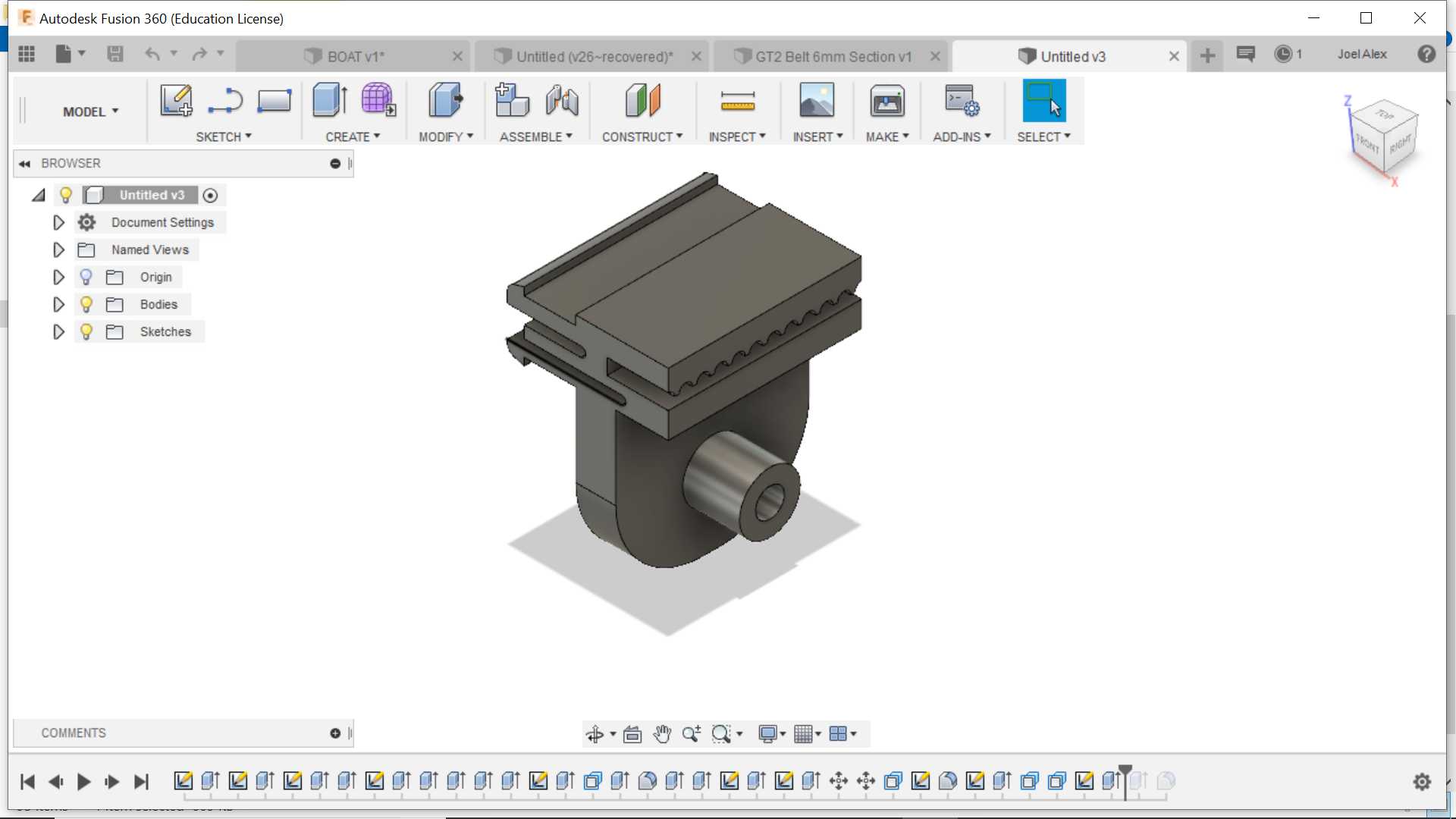This screenshot has width=1456, height=819.
Task: Select the Measure ruler icon
Action: (737, 101)
